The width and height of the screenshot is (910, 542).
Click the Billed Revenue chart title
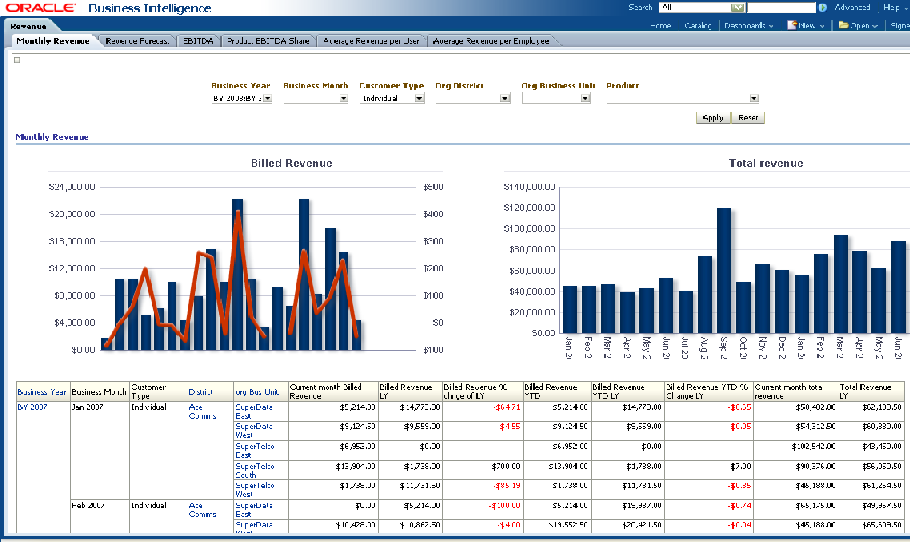click(x=291, y=163)
